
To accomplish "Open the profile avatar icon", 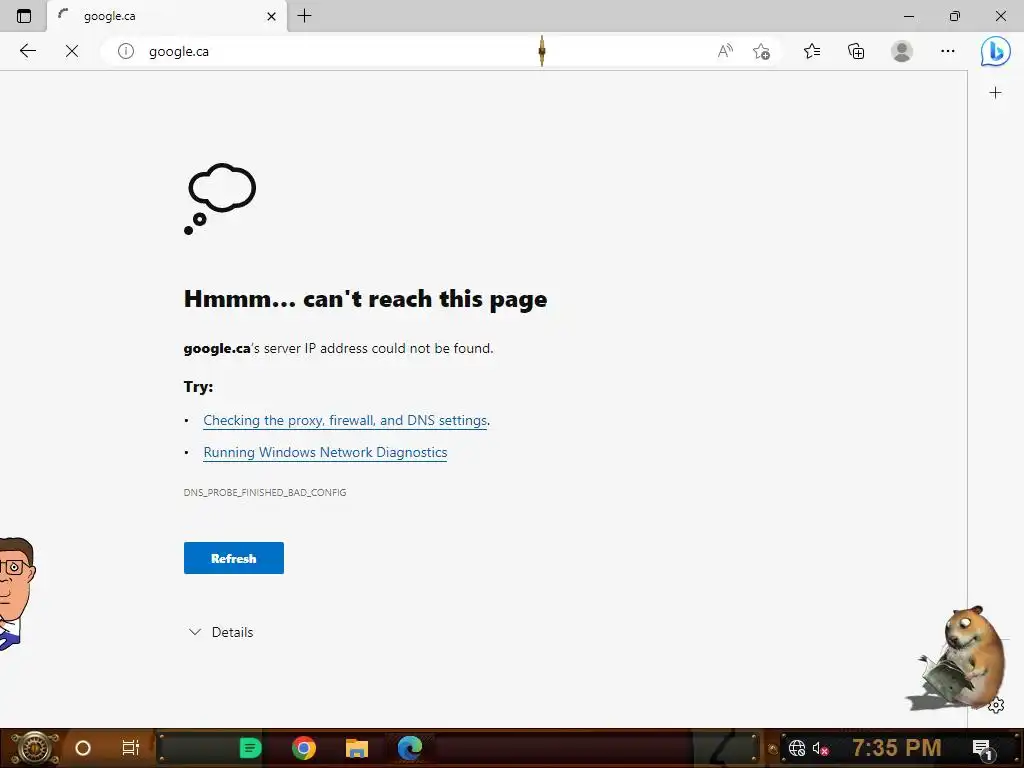I will point(902,51).
